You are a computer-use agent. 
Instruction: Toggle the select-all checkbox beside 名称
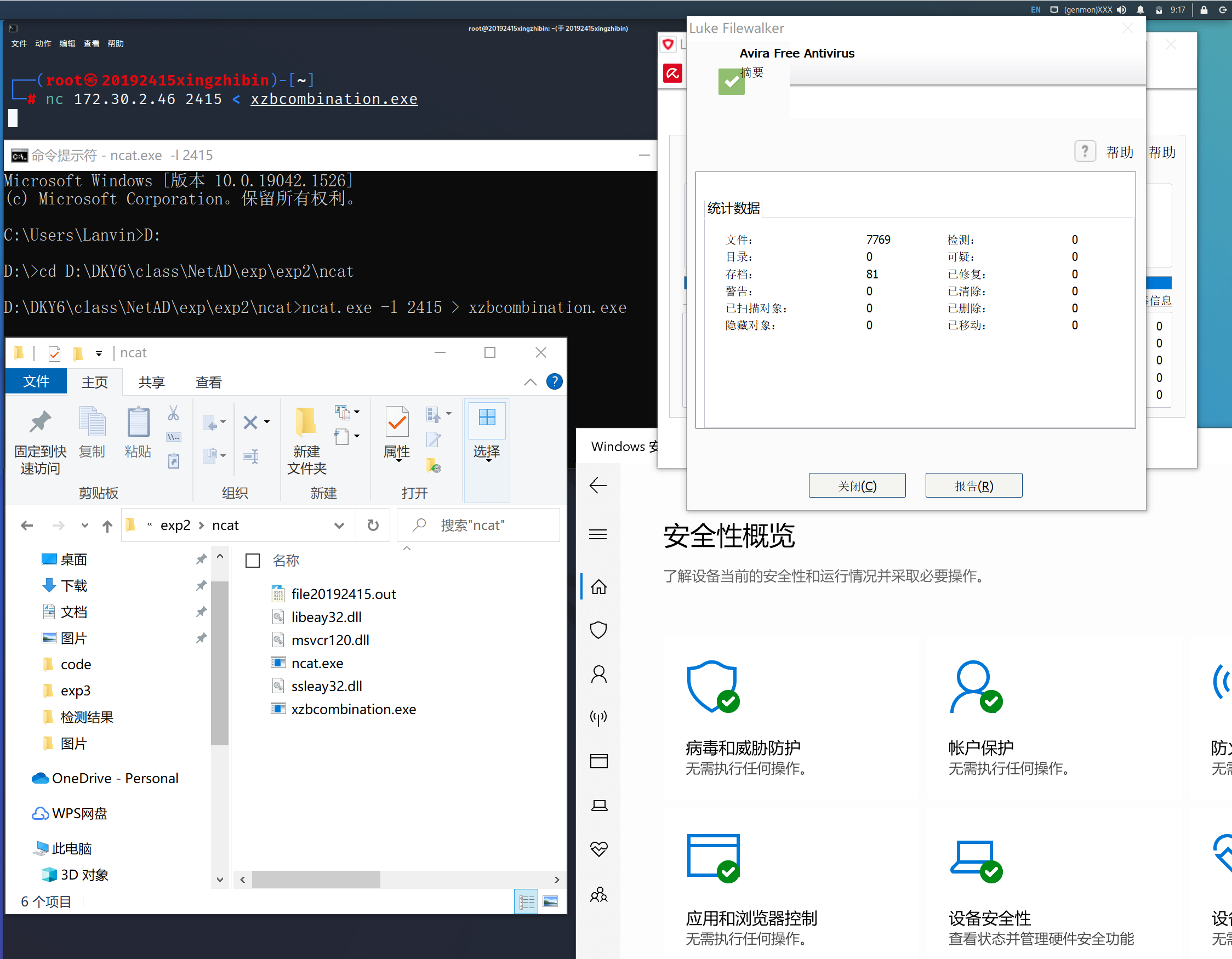tap(253, 560)
